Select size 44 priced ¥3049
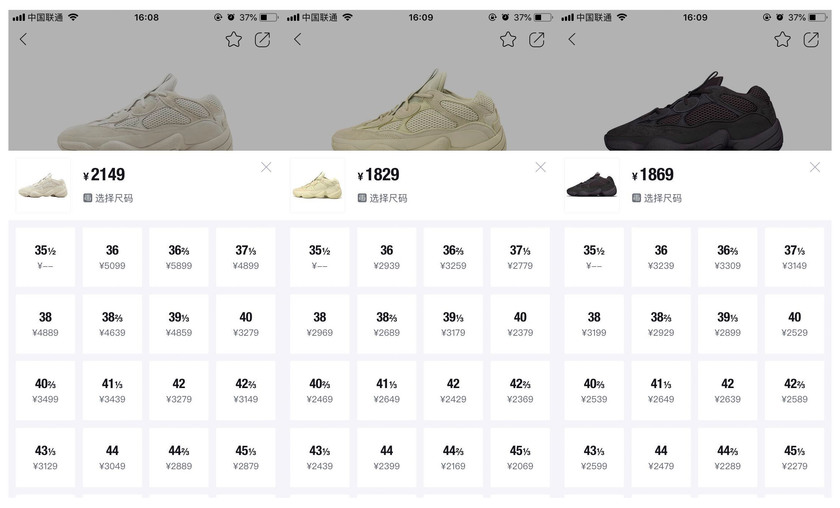Viewport: 840px width, 508px height. pyautogui.click(x=112, y=457)
